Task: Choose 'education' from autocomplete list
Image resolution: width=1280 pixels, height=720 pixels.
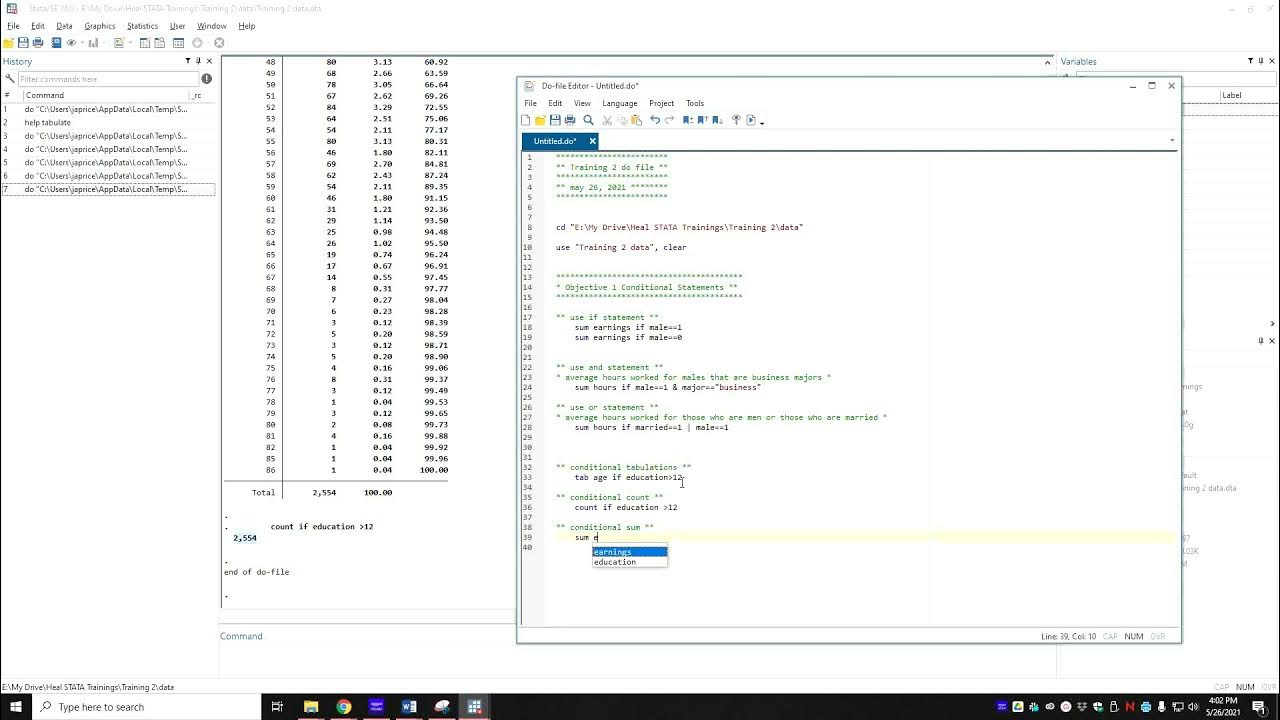Action: pyautogui.click(x=629, y=562)
